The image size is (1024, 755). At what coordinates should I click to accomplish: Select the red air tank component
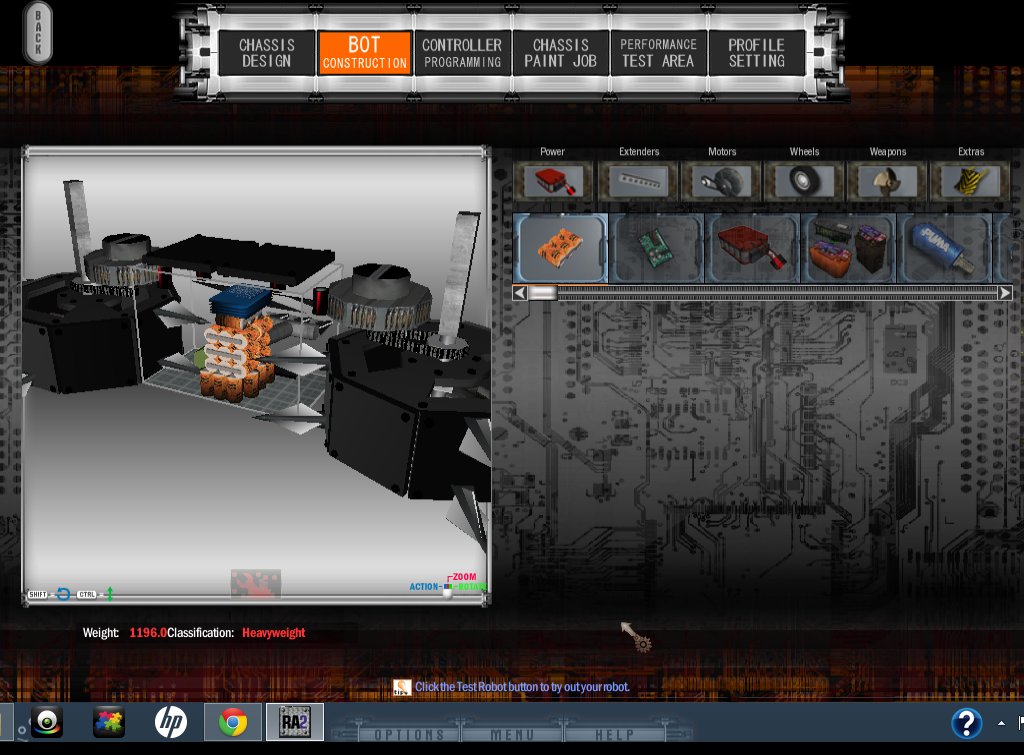pyautogui.click(x=752, y=248)
